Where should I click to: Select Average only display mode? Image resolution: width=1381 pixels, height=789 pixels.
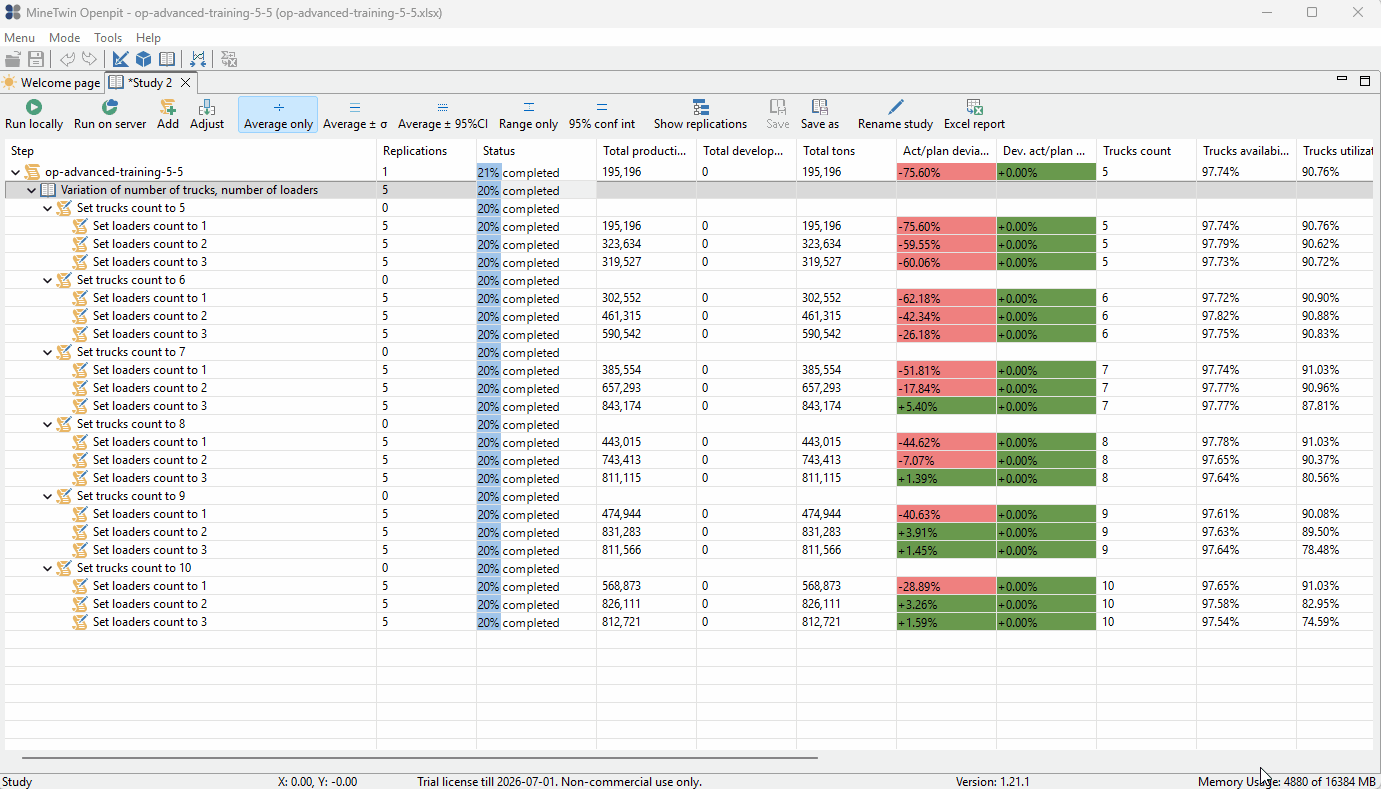(x=278, y=115)
